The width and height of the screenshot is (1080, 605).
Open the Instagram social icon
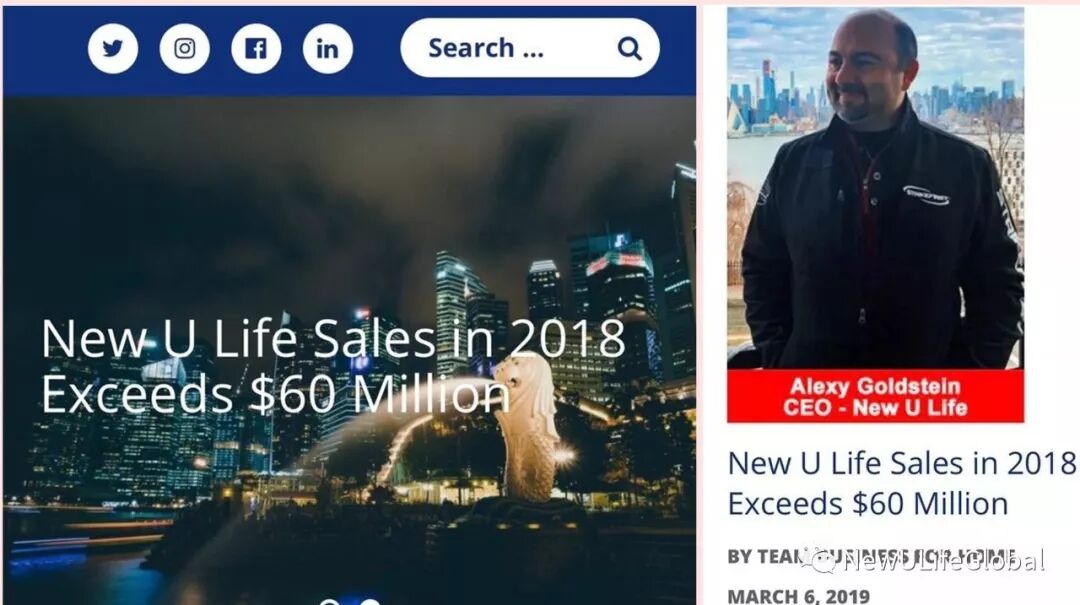(185, 48)
